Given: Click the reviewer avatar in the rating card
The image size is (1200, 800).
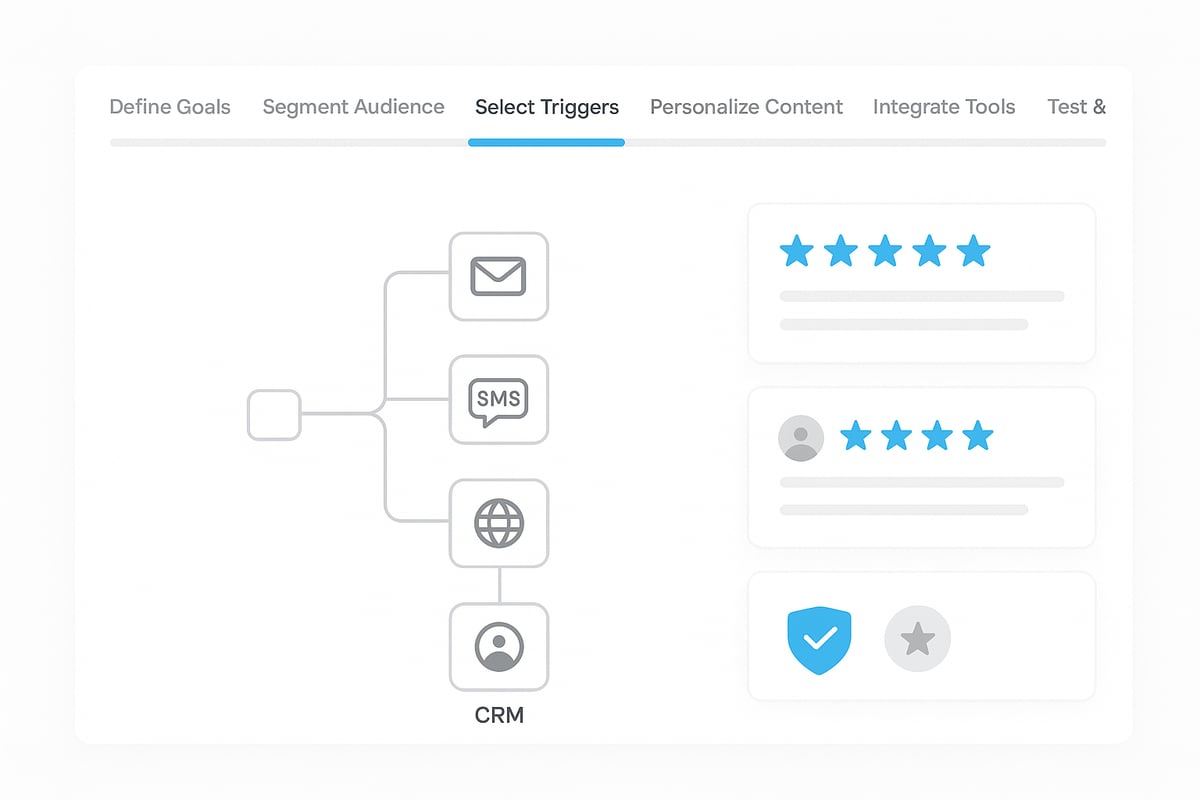Looking at the screenshot, I should click(x=798, y=437).
